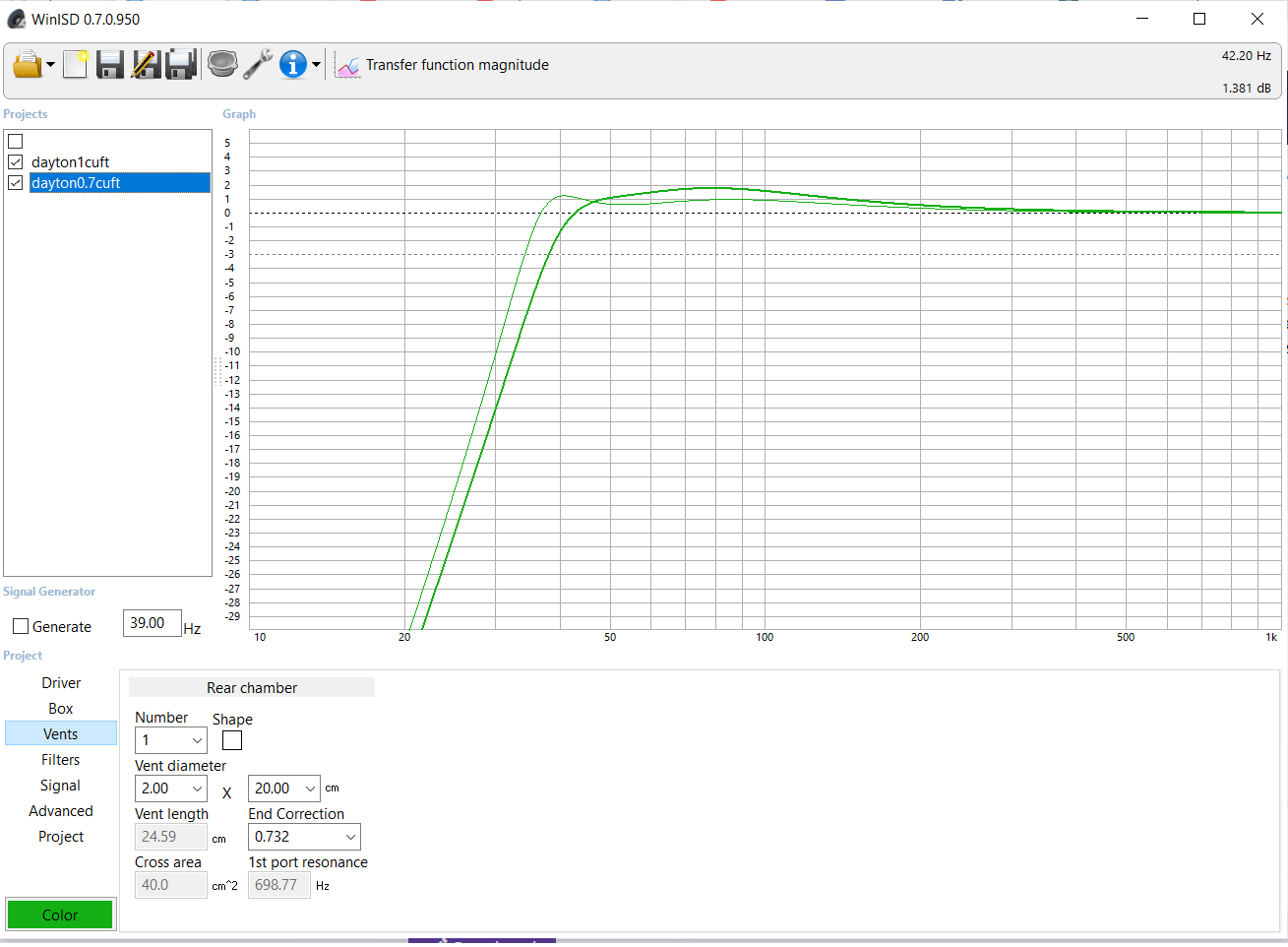Click the Vent length 24.59 field
Viewport: 1288px width, 947px height.
coord(170,837)
